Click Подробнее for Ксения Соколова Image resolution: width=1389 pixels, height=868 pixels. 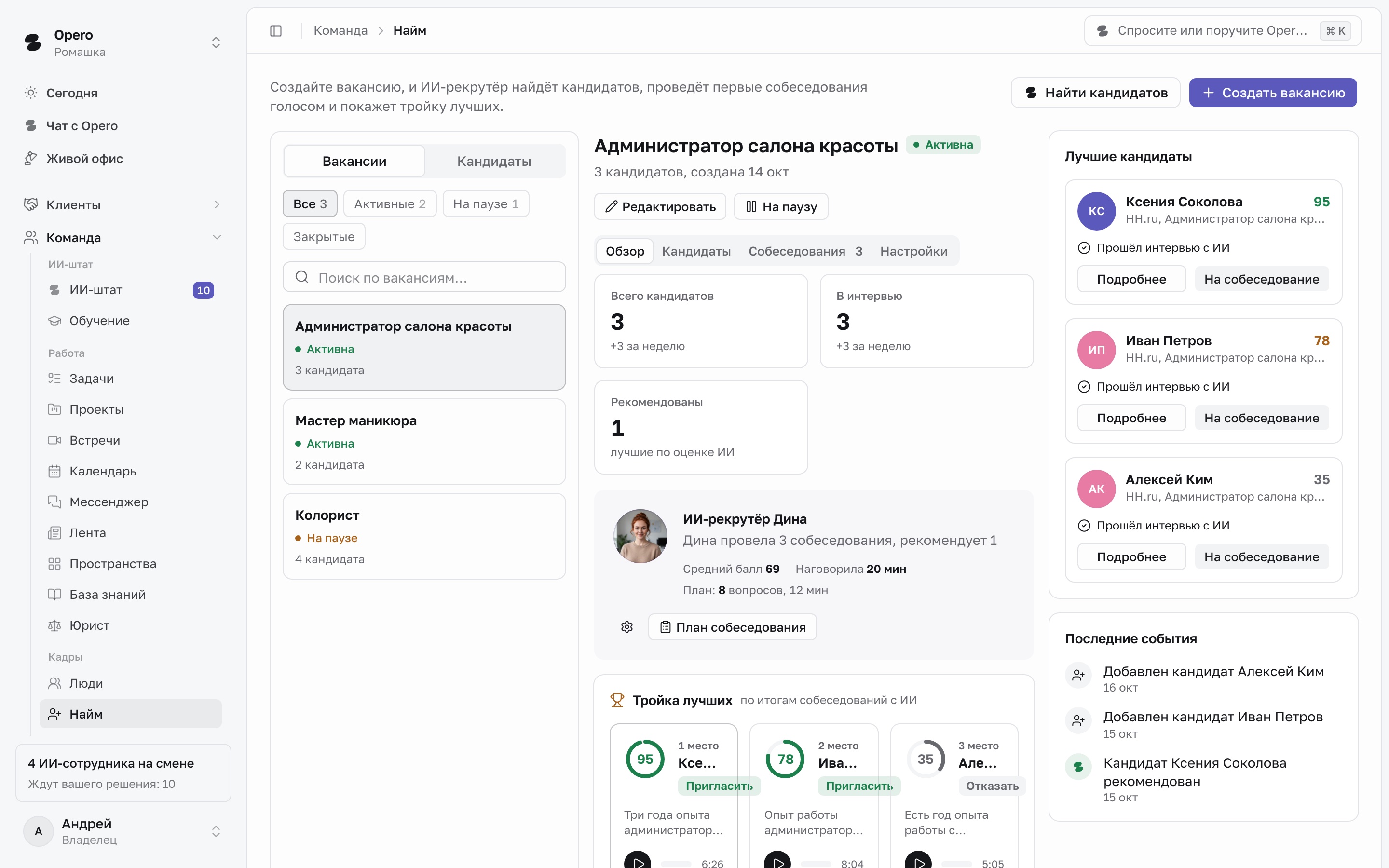tap(1131, 279)
